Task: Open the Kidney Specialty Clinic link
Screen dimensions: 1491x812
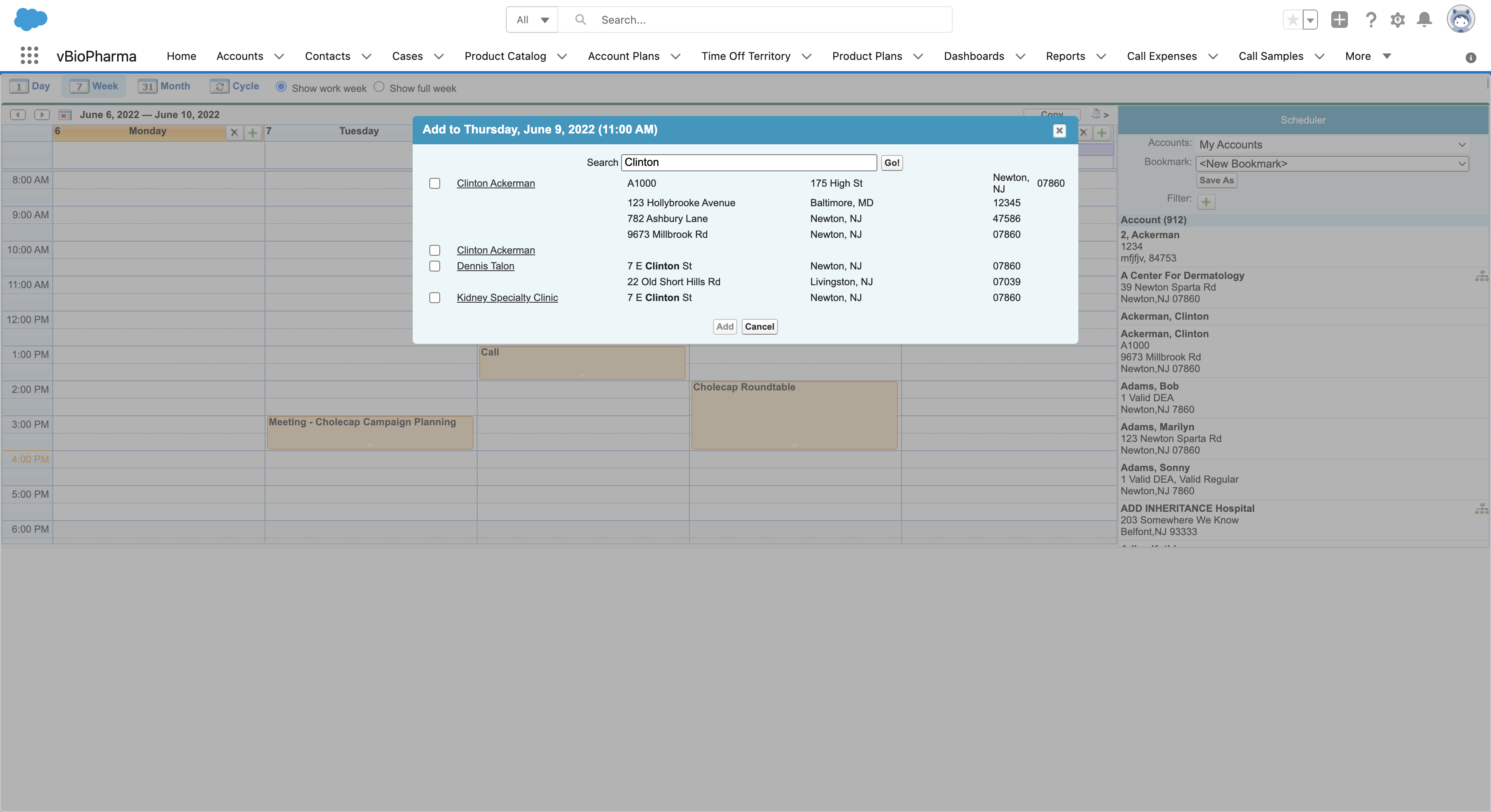Action: tap(507, 298)
